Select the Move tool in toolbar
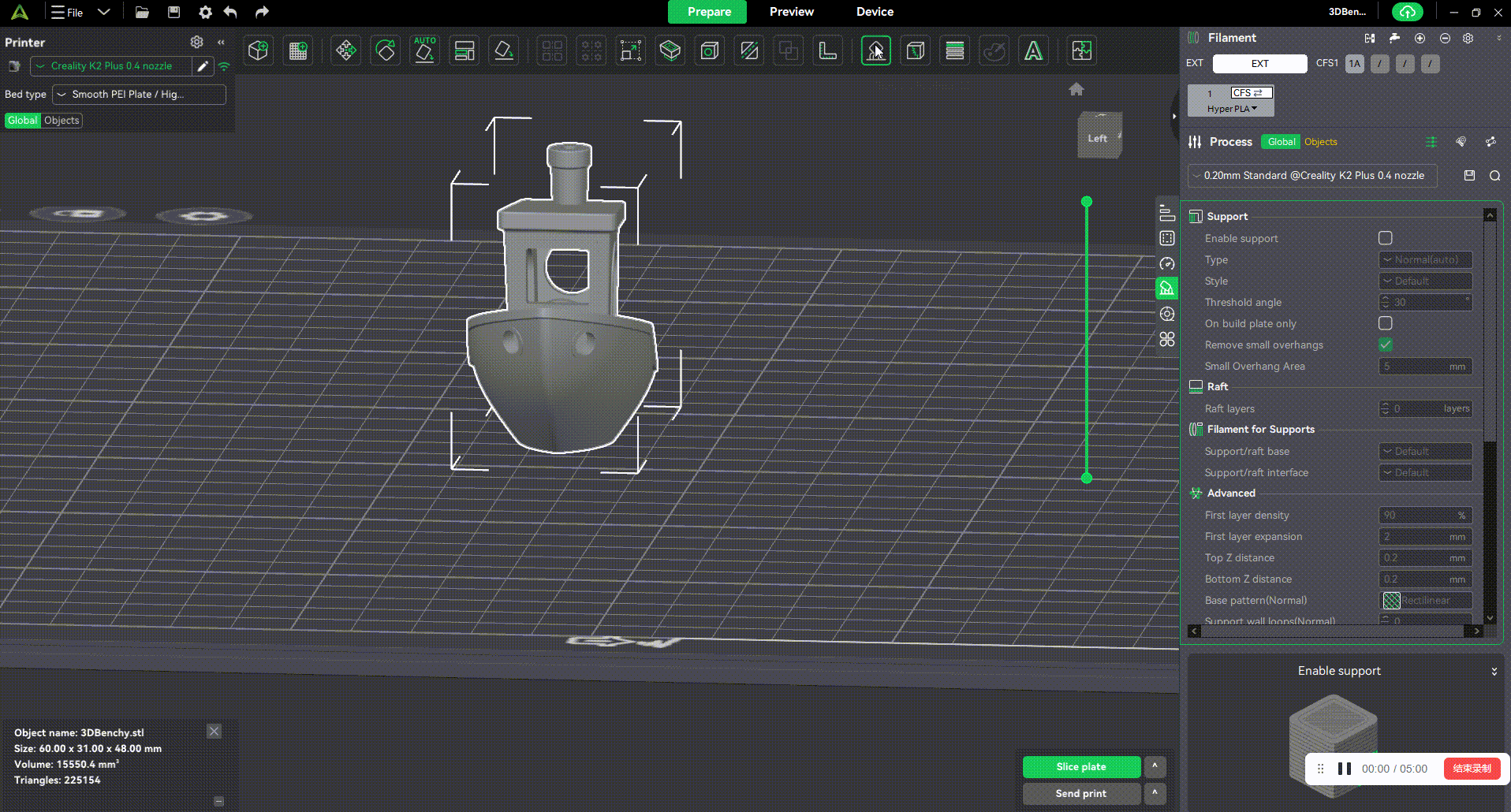 (x=345, y=50)
